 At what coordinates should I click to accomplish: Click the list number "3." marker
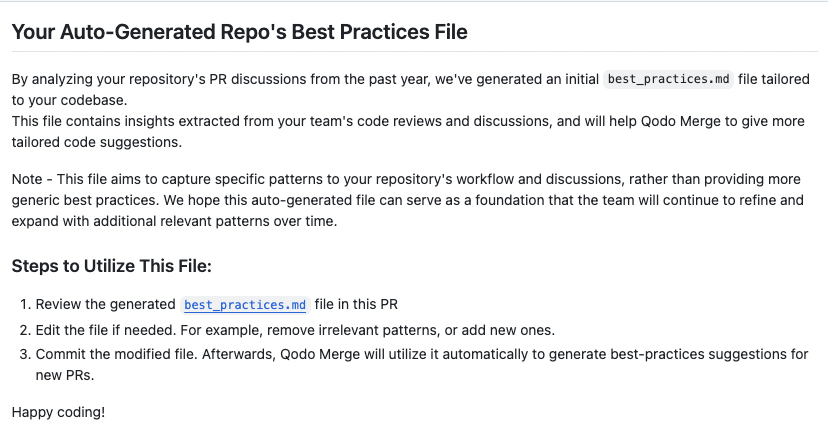click(26, 354)
